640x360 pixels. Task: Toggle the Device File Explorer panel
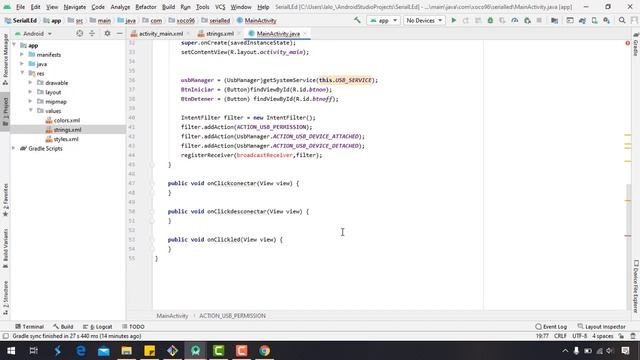[636, 287]
